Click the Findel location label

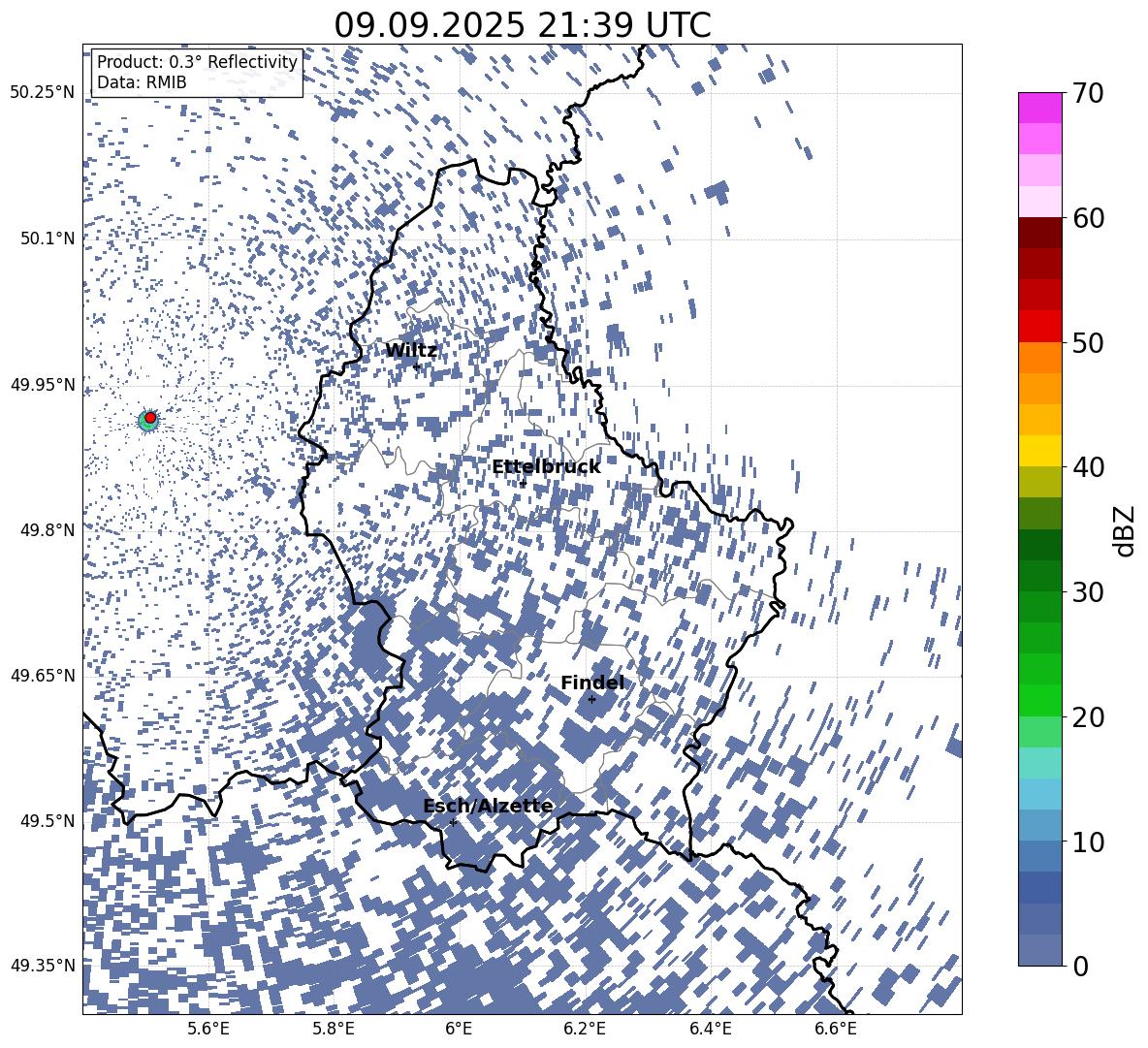[x=592, y=683]
